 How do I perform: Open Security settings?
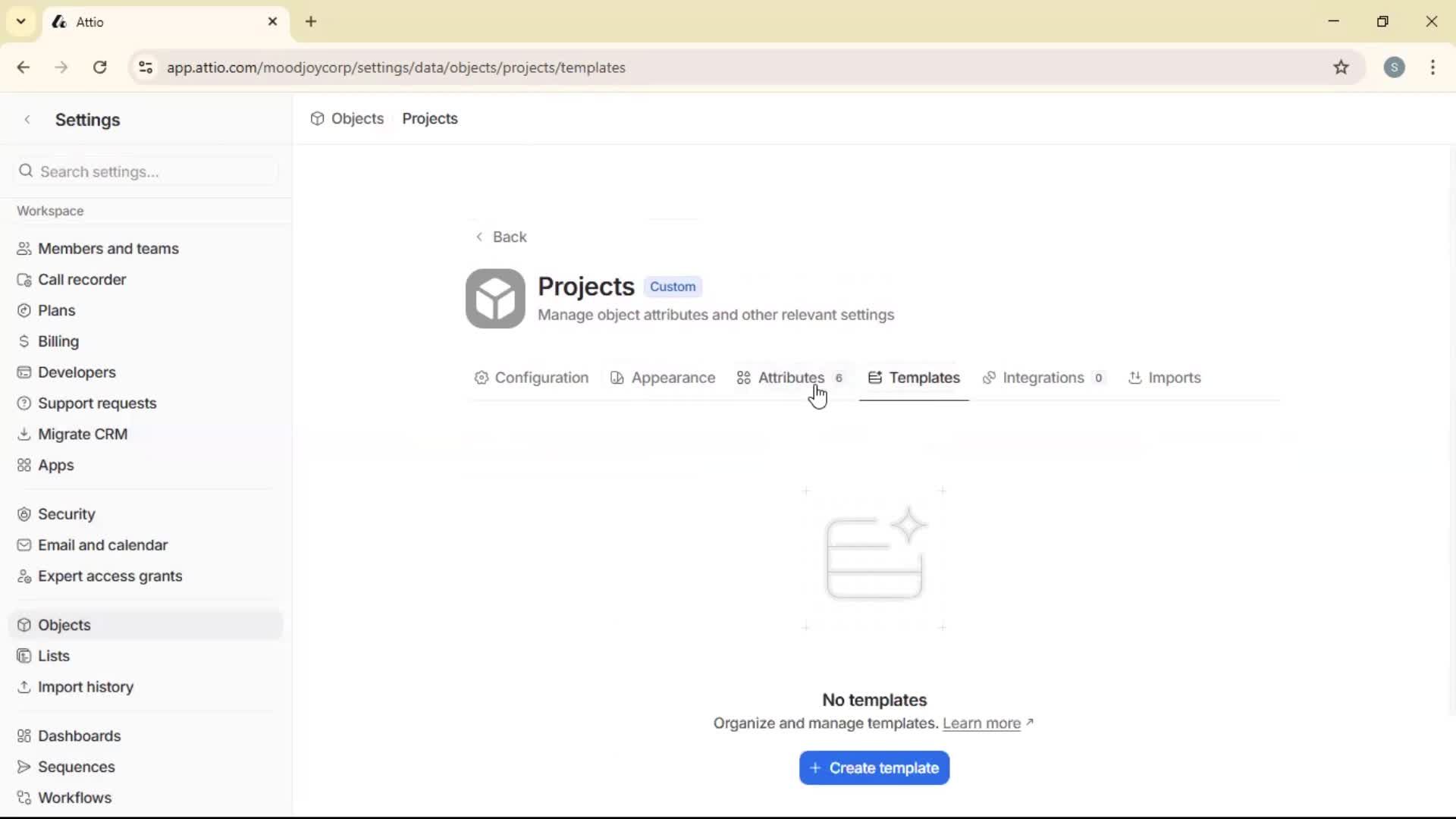point(66,513)
